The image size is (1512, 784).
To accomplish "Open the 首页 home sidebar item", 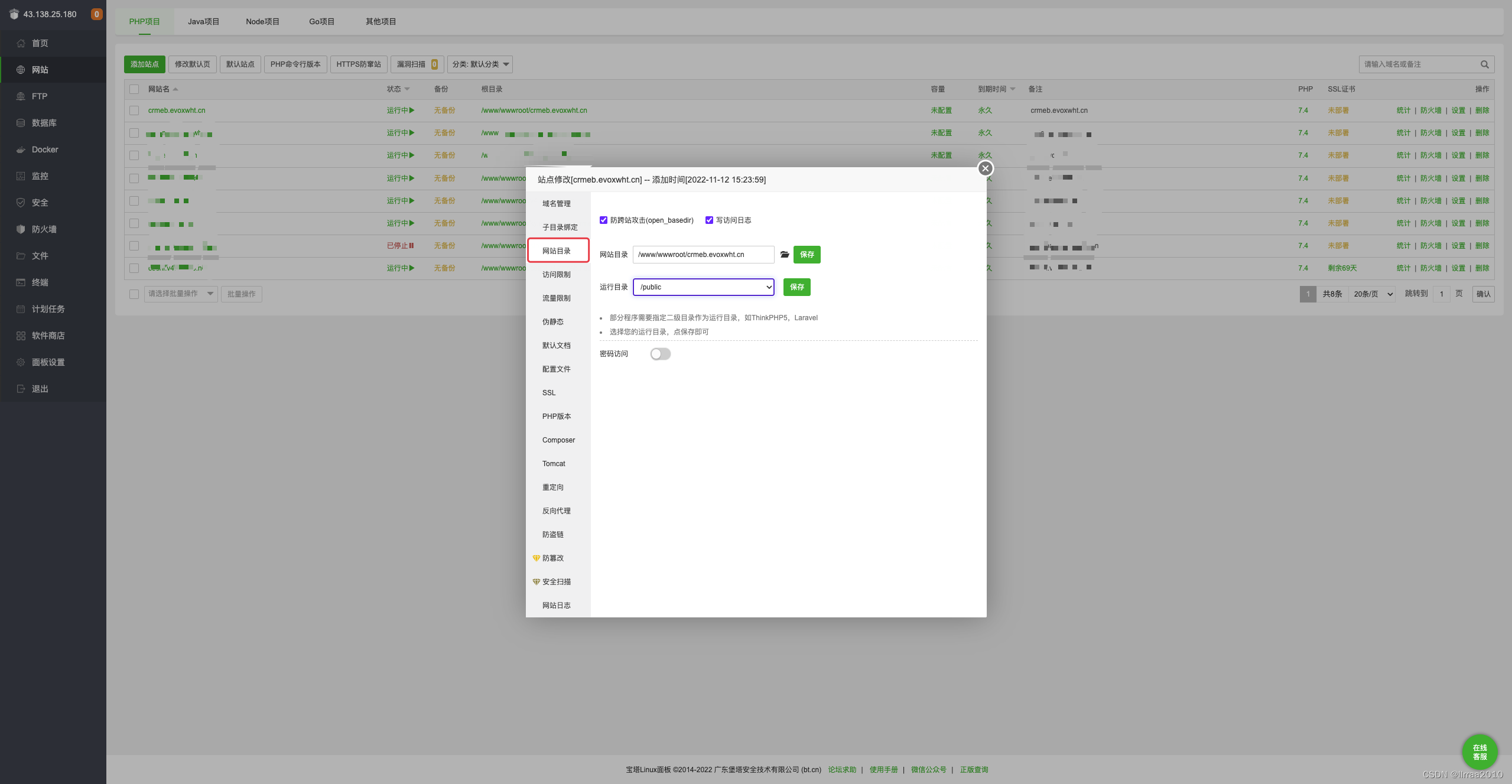I will tap(53, 43).
